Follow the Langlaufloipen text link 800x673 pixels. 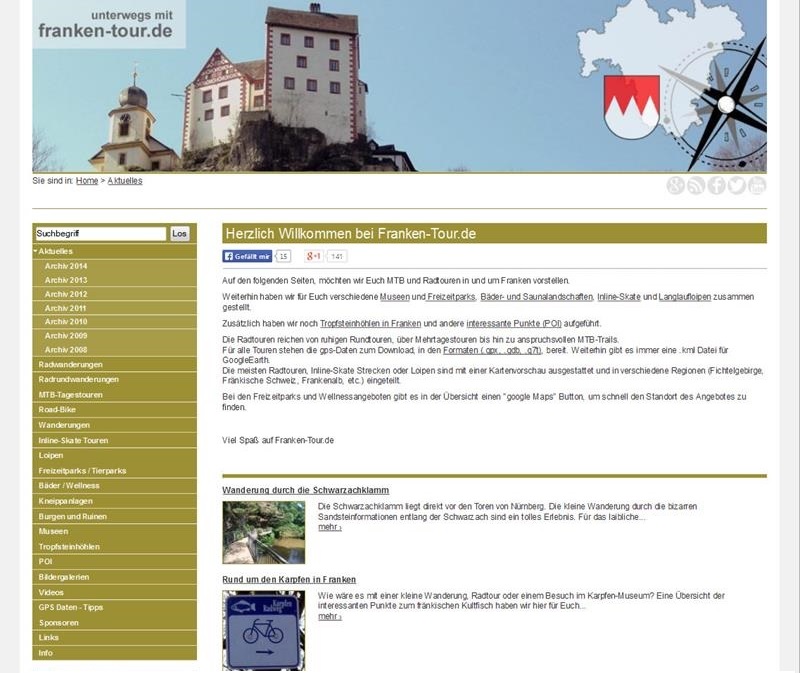pos(685,296)
